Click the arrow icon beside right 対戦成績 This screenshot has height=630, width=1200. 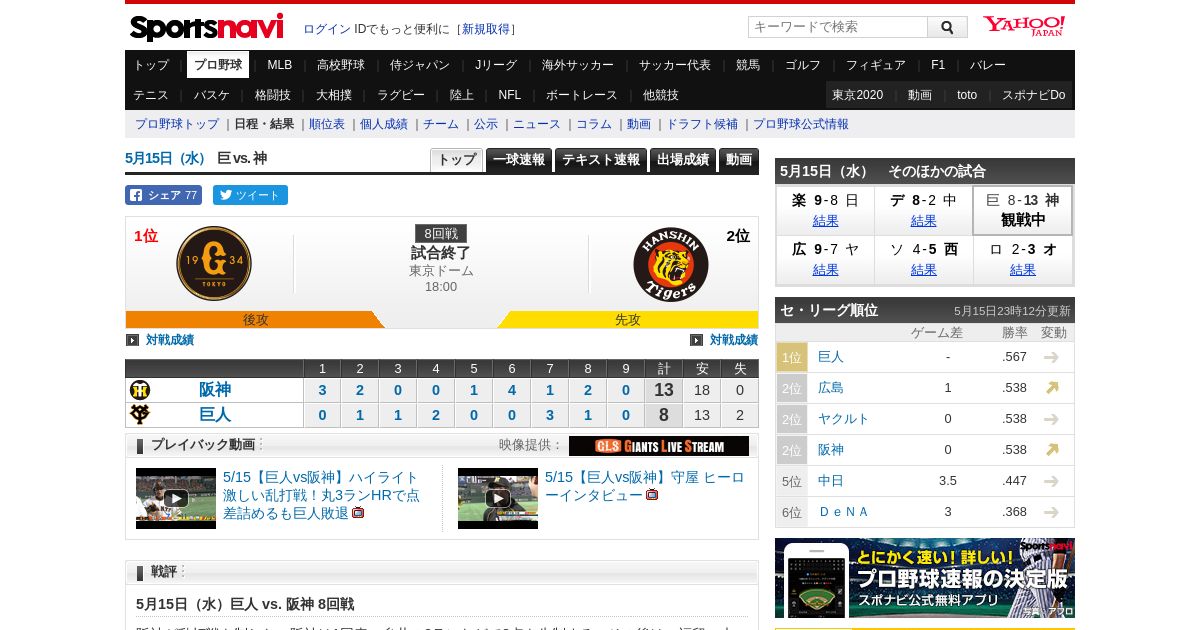[x=696, y=340]
